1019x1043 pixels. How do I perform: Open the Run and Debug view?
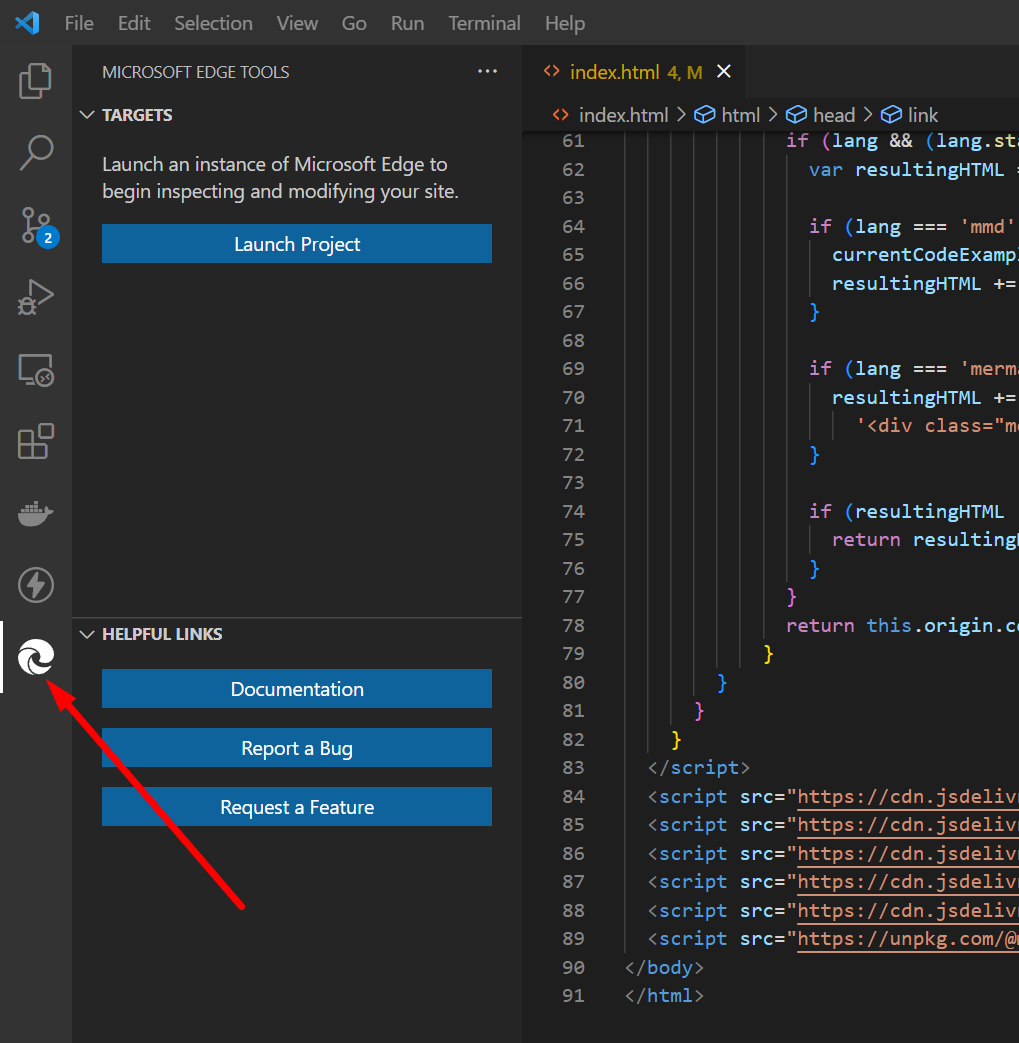[36, 298]
